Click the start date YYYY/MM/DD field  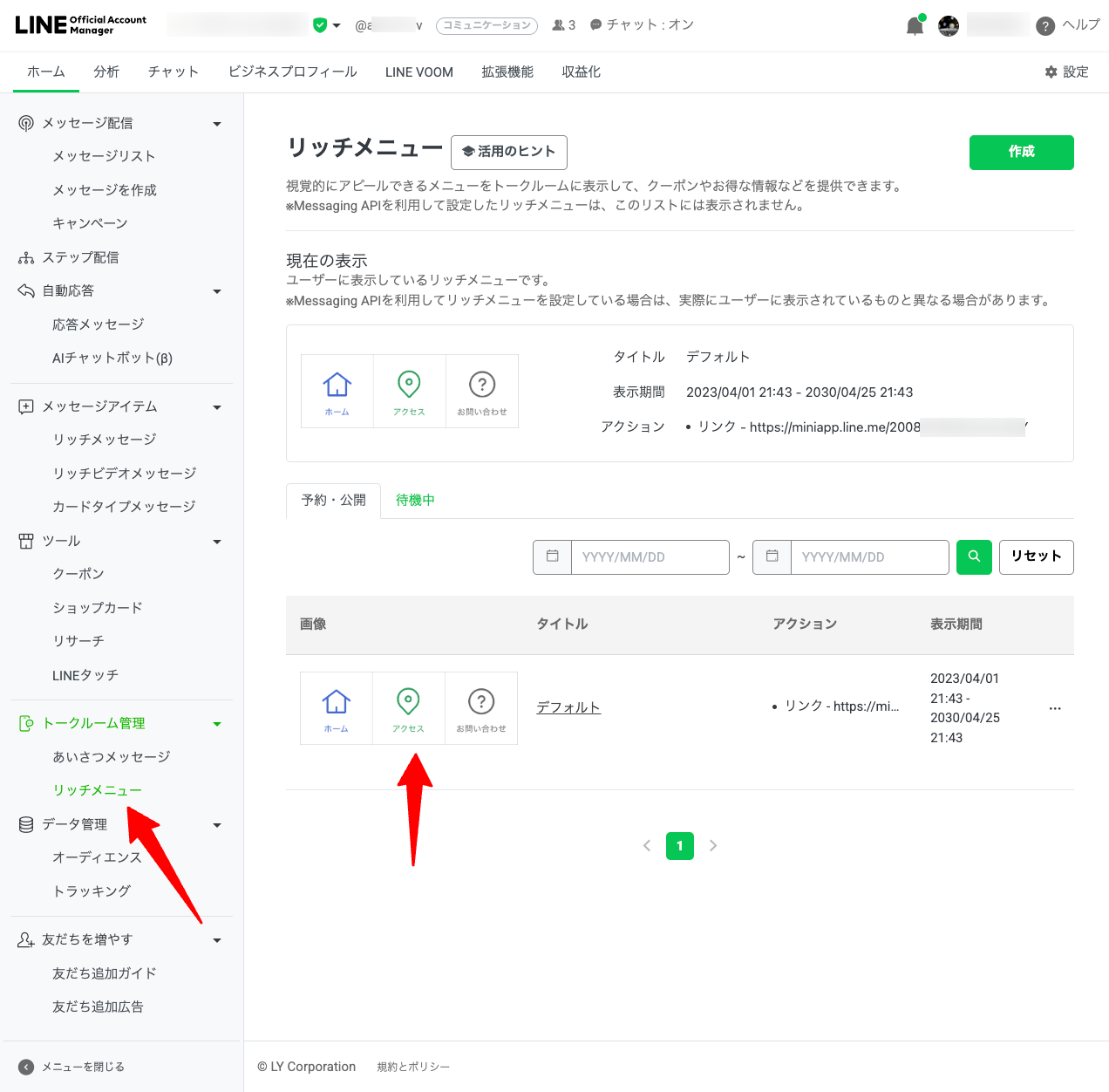point(650,556)
